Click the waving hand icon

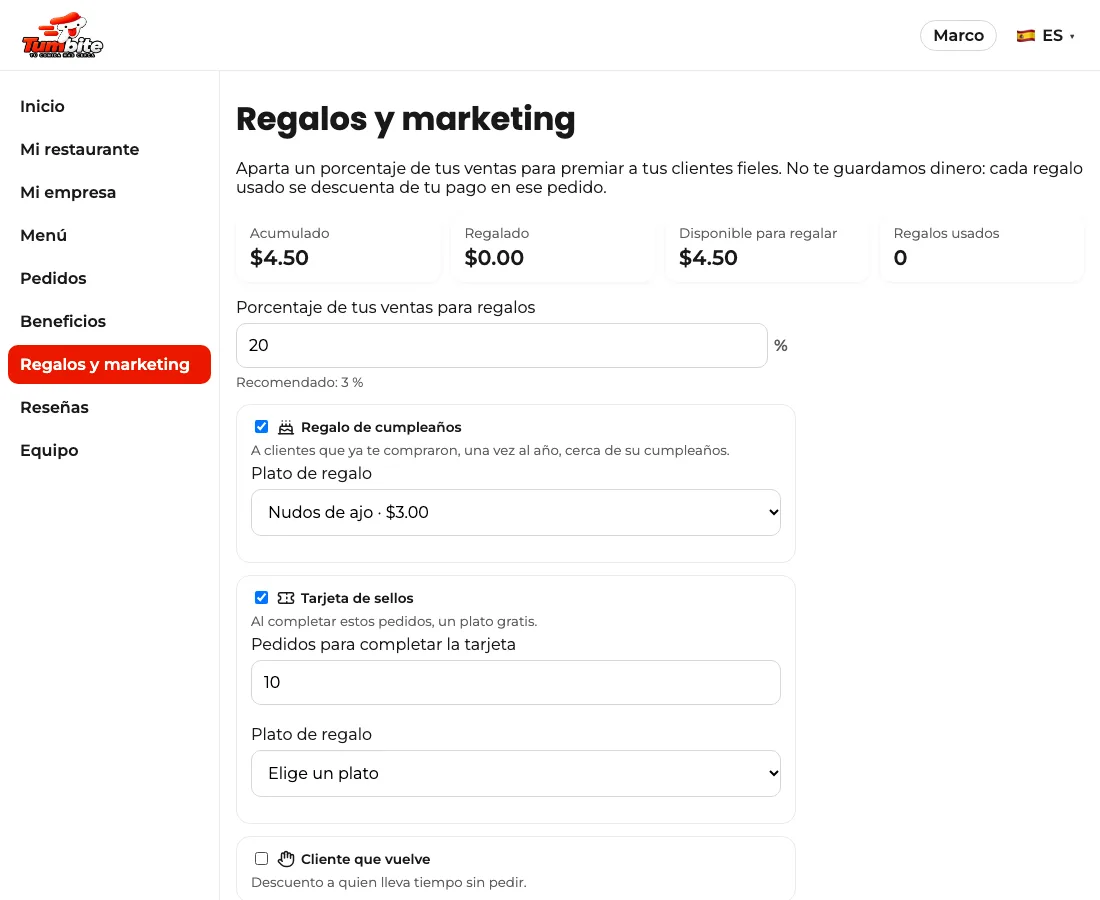pyautogui.click(x=286, y=859)
